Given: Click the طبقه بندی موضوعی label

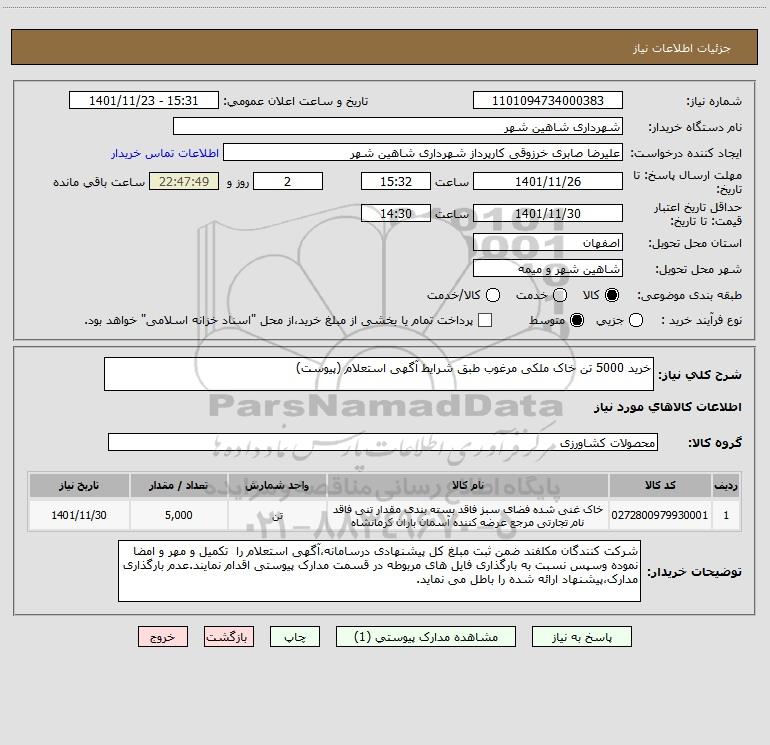Looking at the screenshot, I should (x=689, y=295).
